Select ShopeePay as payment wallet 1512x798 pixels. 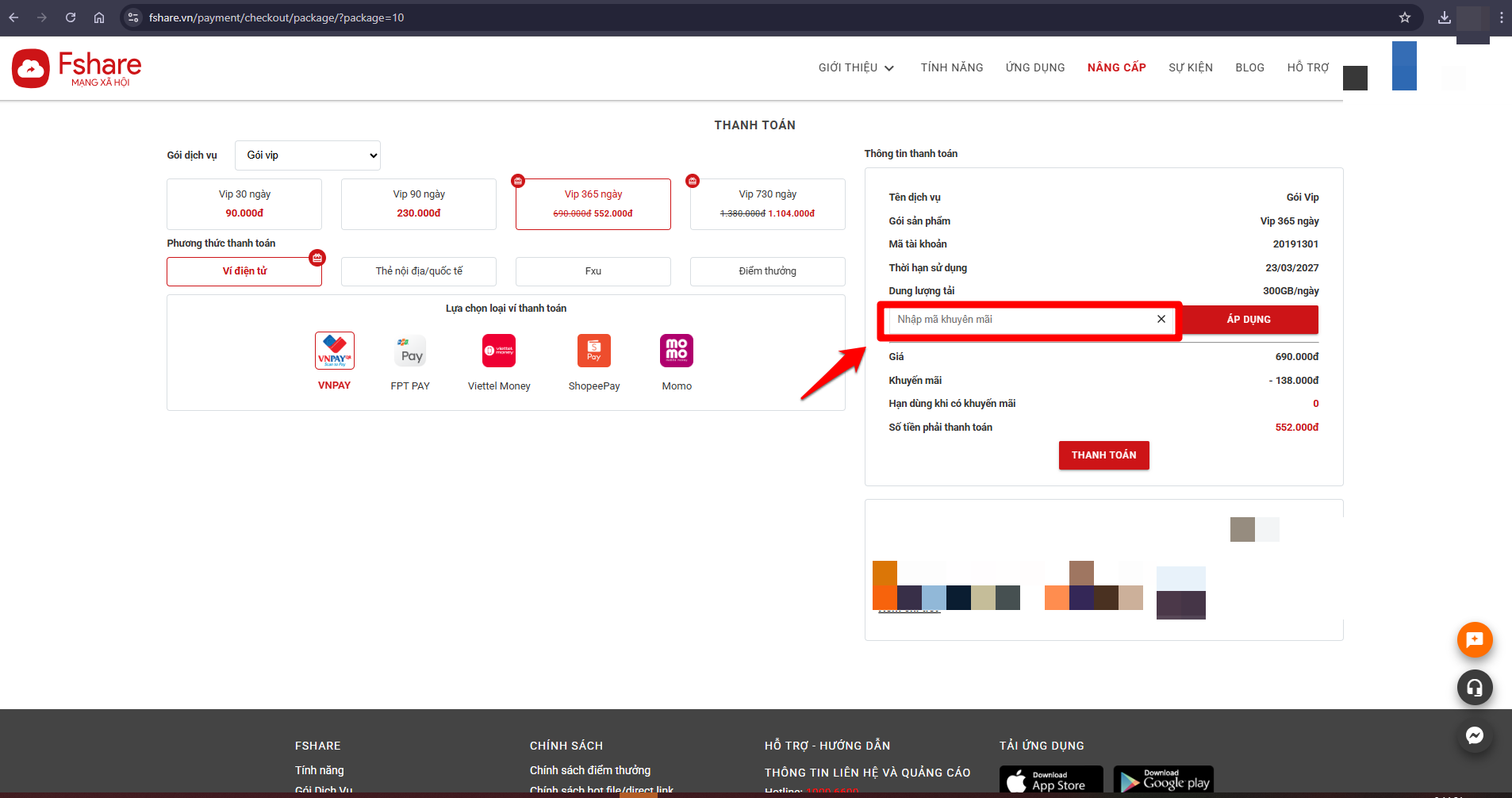[594, 351]
